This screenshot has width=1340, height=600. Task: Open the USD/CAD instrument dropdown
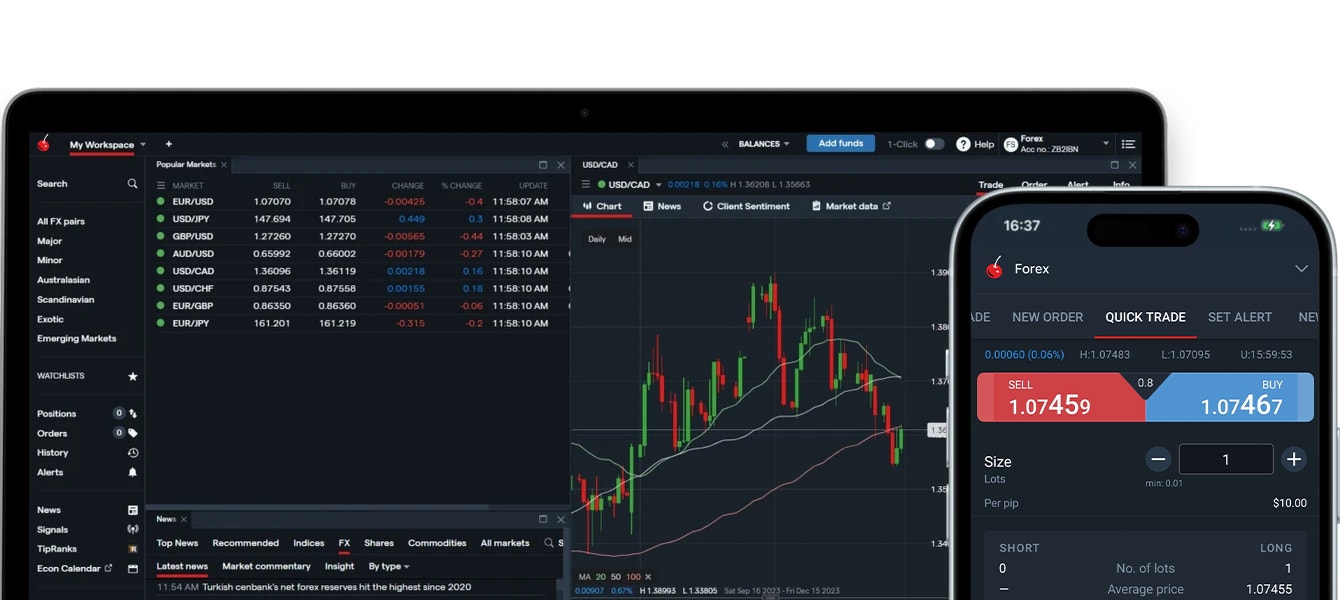[x=657, y=185]
